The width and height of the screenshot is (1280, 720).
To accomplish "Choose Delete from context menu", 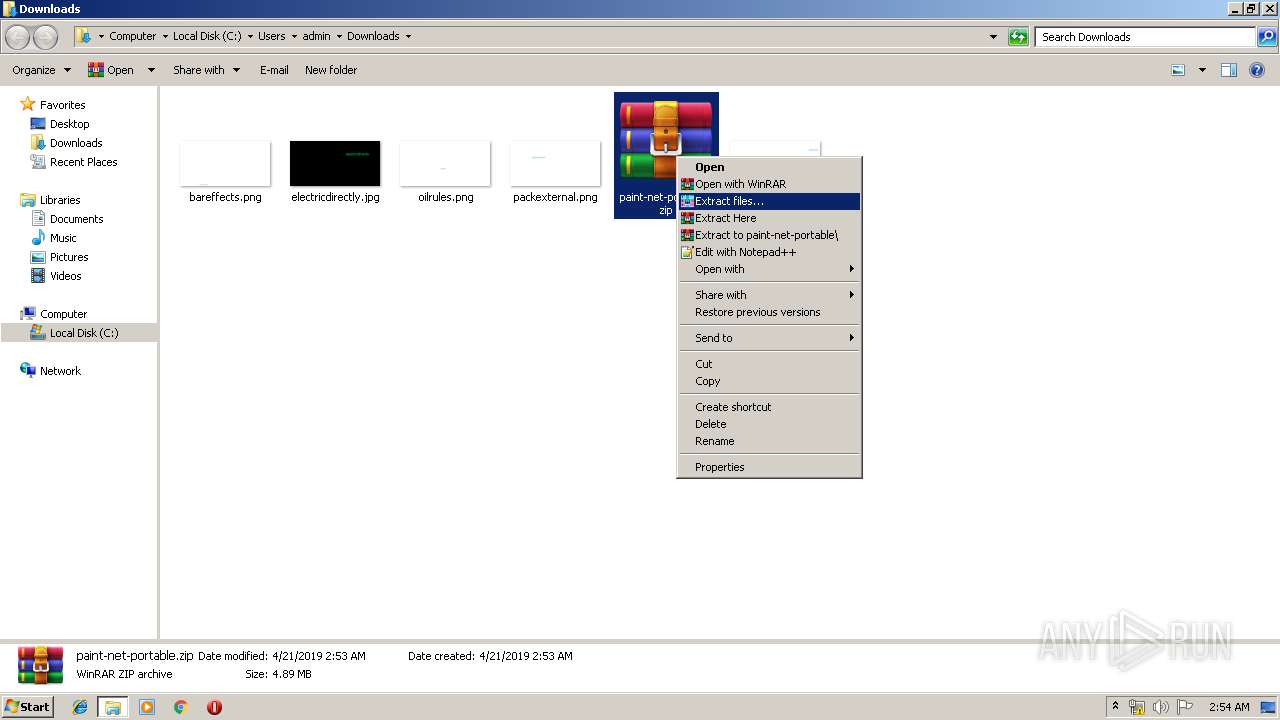I will point(769,424).
